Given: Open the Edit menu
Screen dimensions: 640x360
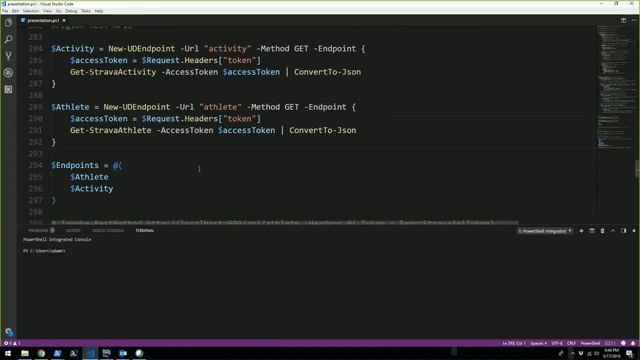Looking at the screenshot, I should click(x=16, y=11).
